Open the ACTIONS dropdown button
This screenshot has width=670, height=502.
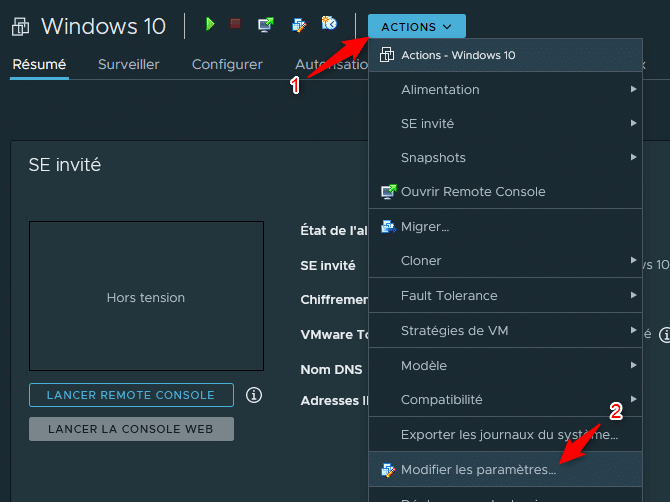(x=416, y=27)
